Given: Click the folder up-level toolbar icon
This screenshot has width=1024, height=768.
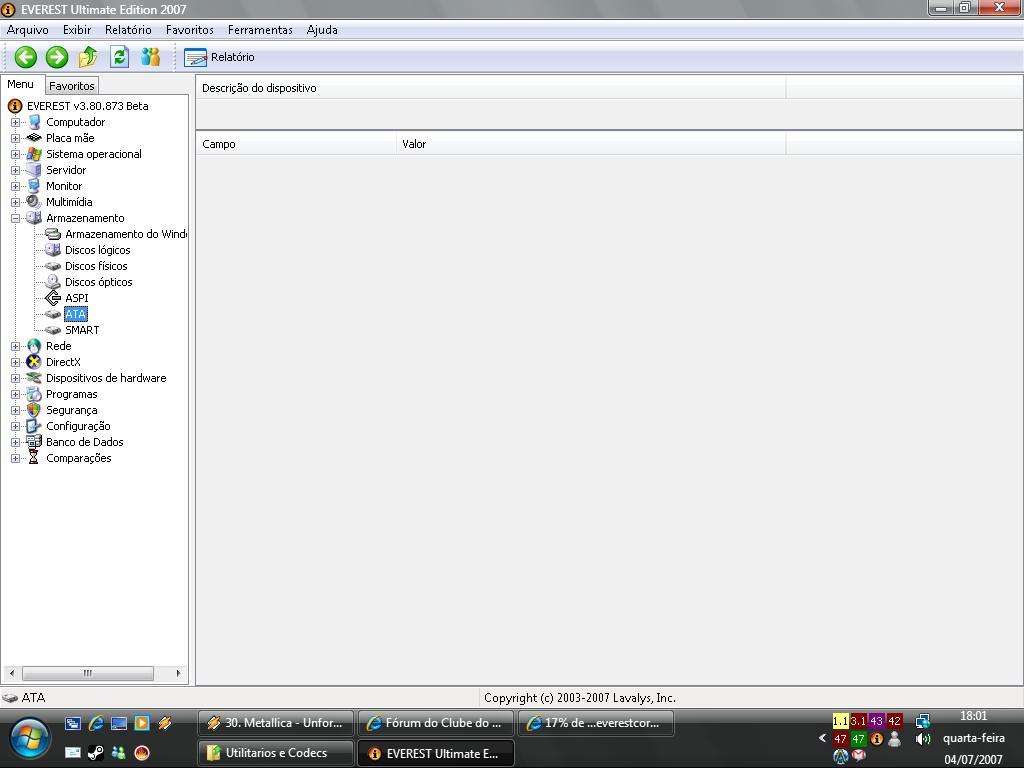Looking at the screenshot, I should tap(88, 57).
